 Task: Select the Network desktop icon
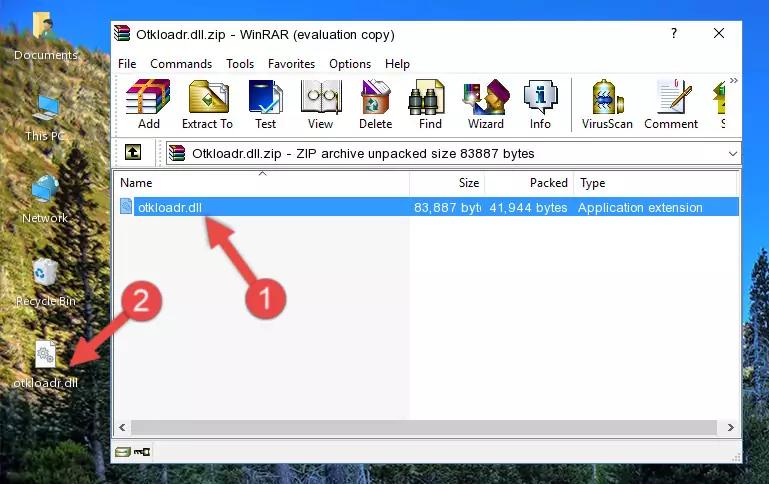click(45, 200)
